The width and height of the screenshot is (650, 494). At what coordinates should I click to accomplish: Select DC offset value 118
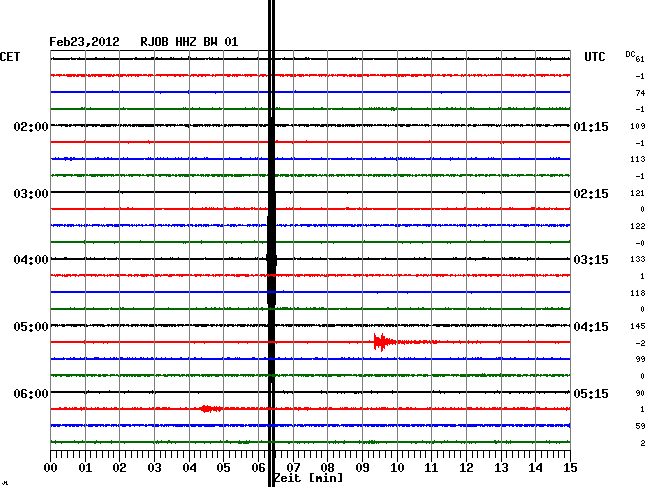[638, 293]
